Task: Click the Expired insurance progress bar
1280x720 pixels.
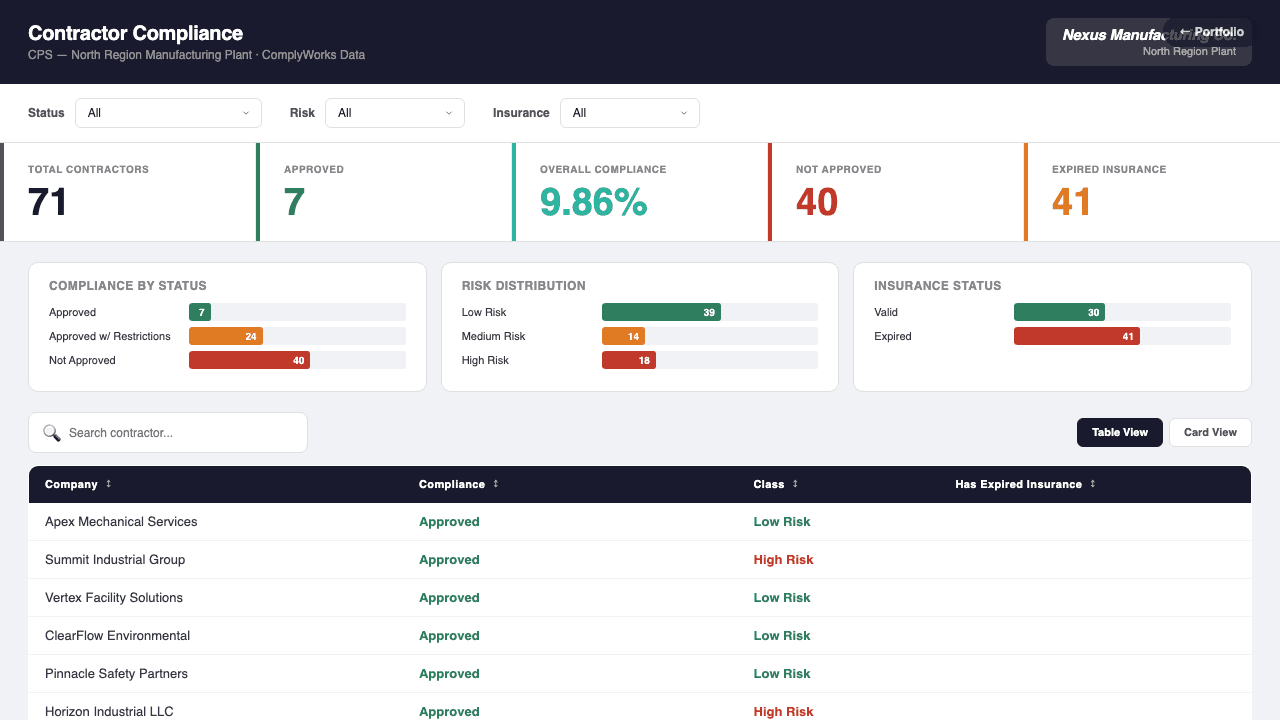Action: 1077,336
